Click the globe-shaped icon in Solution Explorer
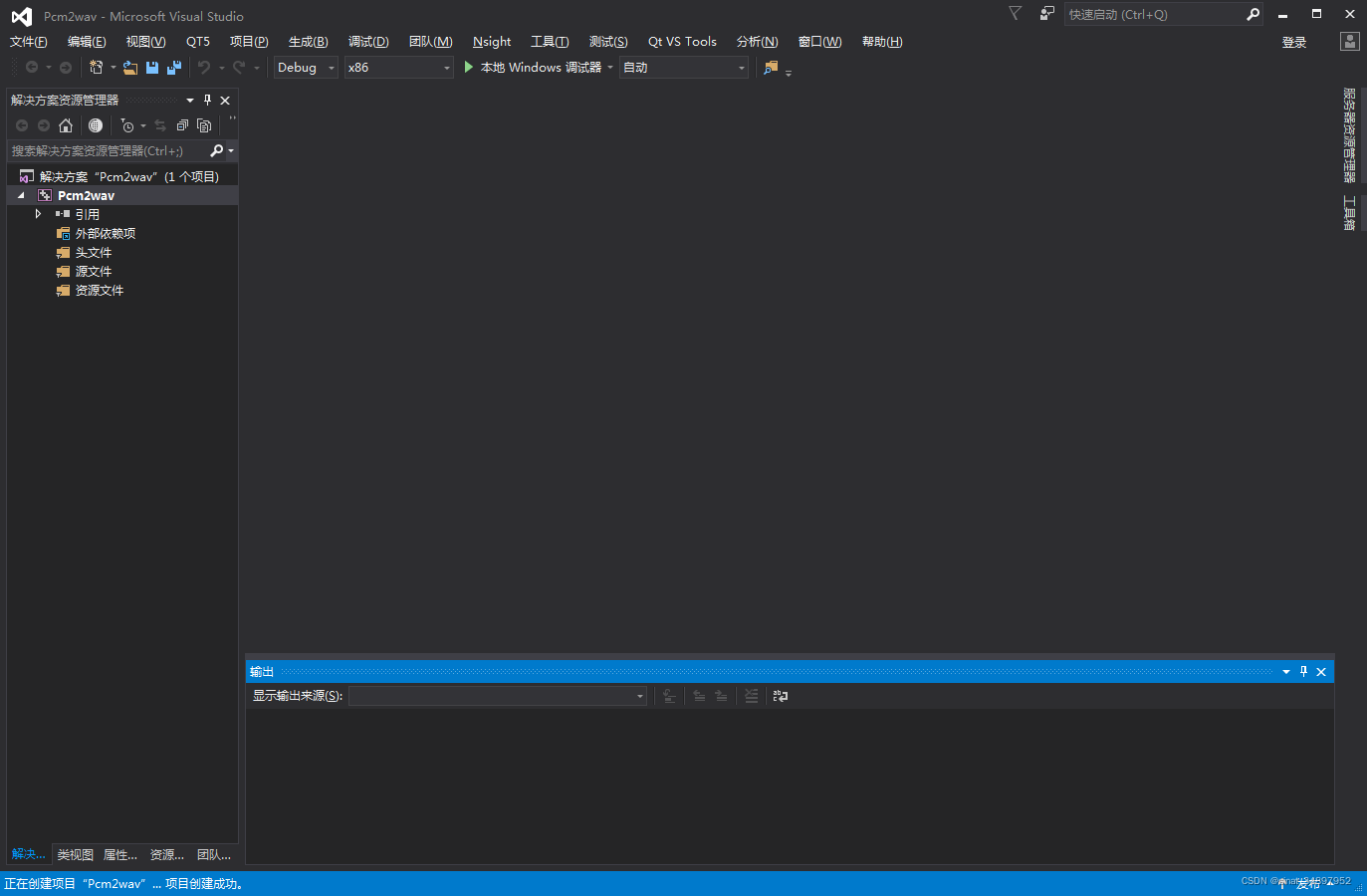The height and width of the screenshot is (896, 1367). pos(96,125)
